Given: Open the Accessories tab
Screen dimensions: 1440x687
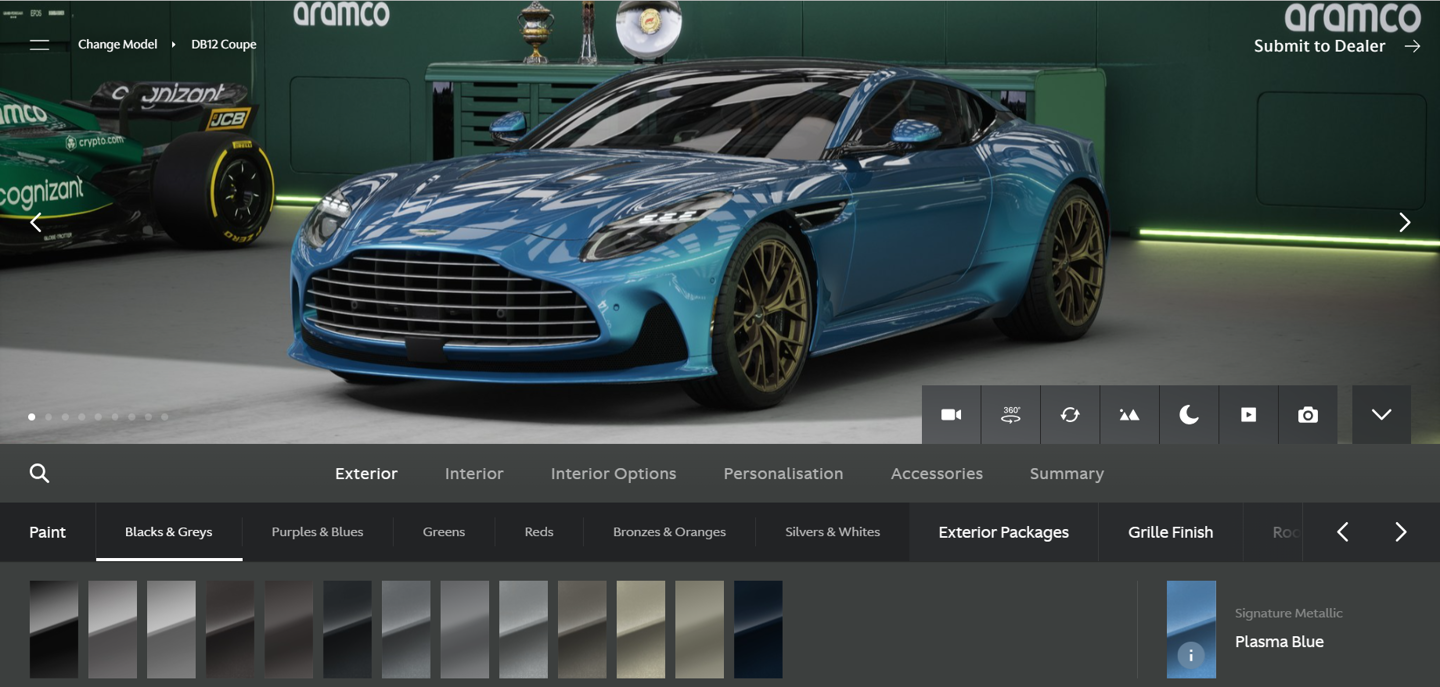Looking at the screenshot, I should pyautogui.click(x=937, y=474).
